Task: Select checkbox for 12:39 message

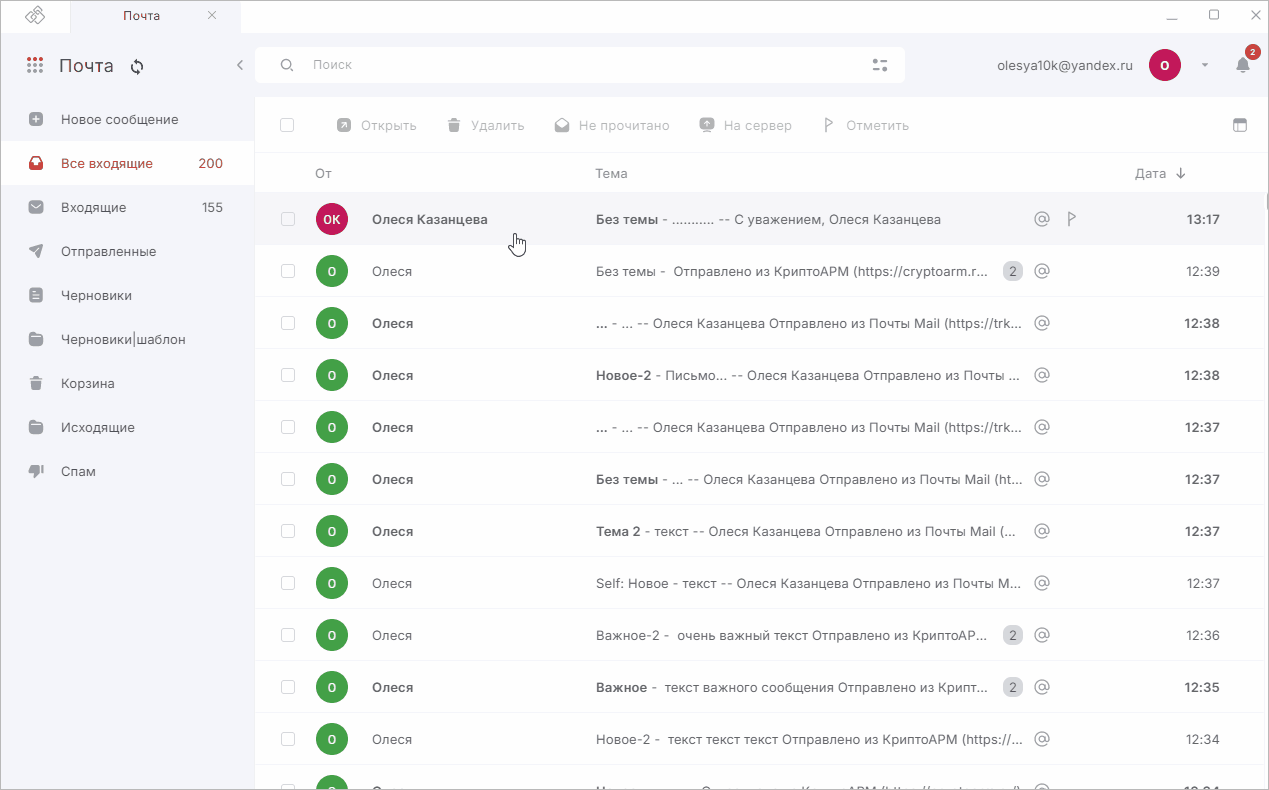Action: [x=288, y=271]
